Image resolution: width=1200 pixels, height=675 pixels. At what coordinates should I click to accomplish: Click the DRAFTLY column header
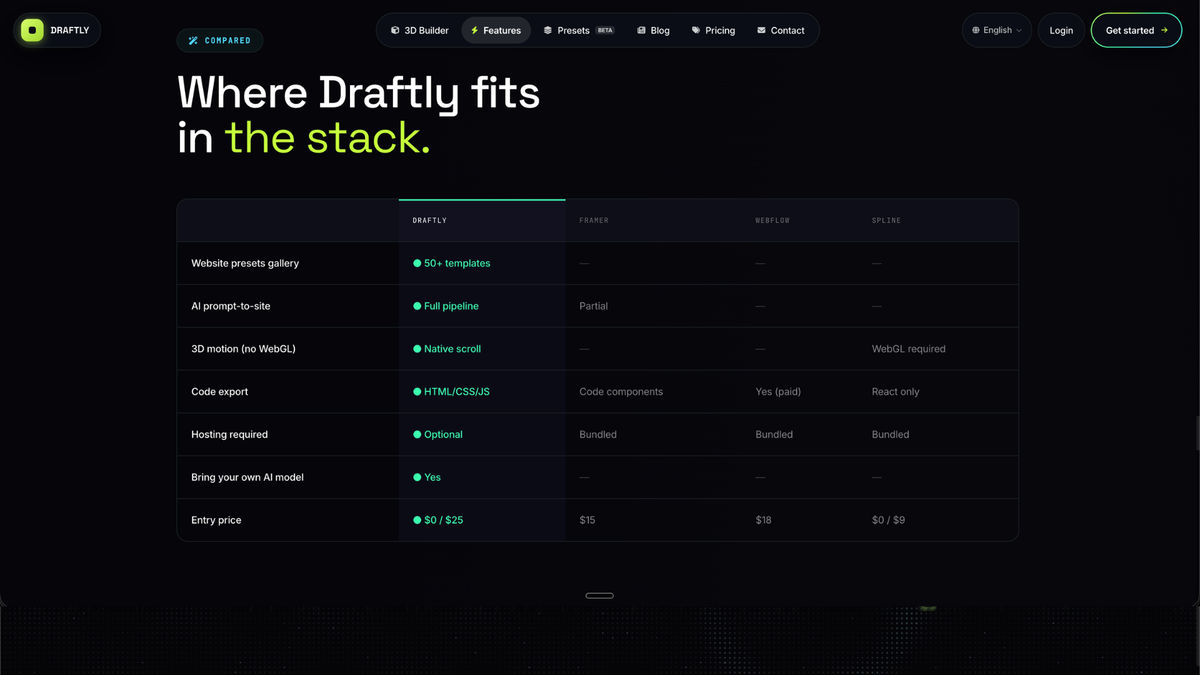click(x=430, y=220)
